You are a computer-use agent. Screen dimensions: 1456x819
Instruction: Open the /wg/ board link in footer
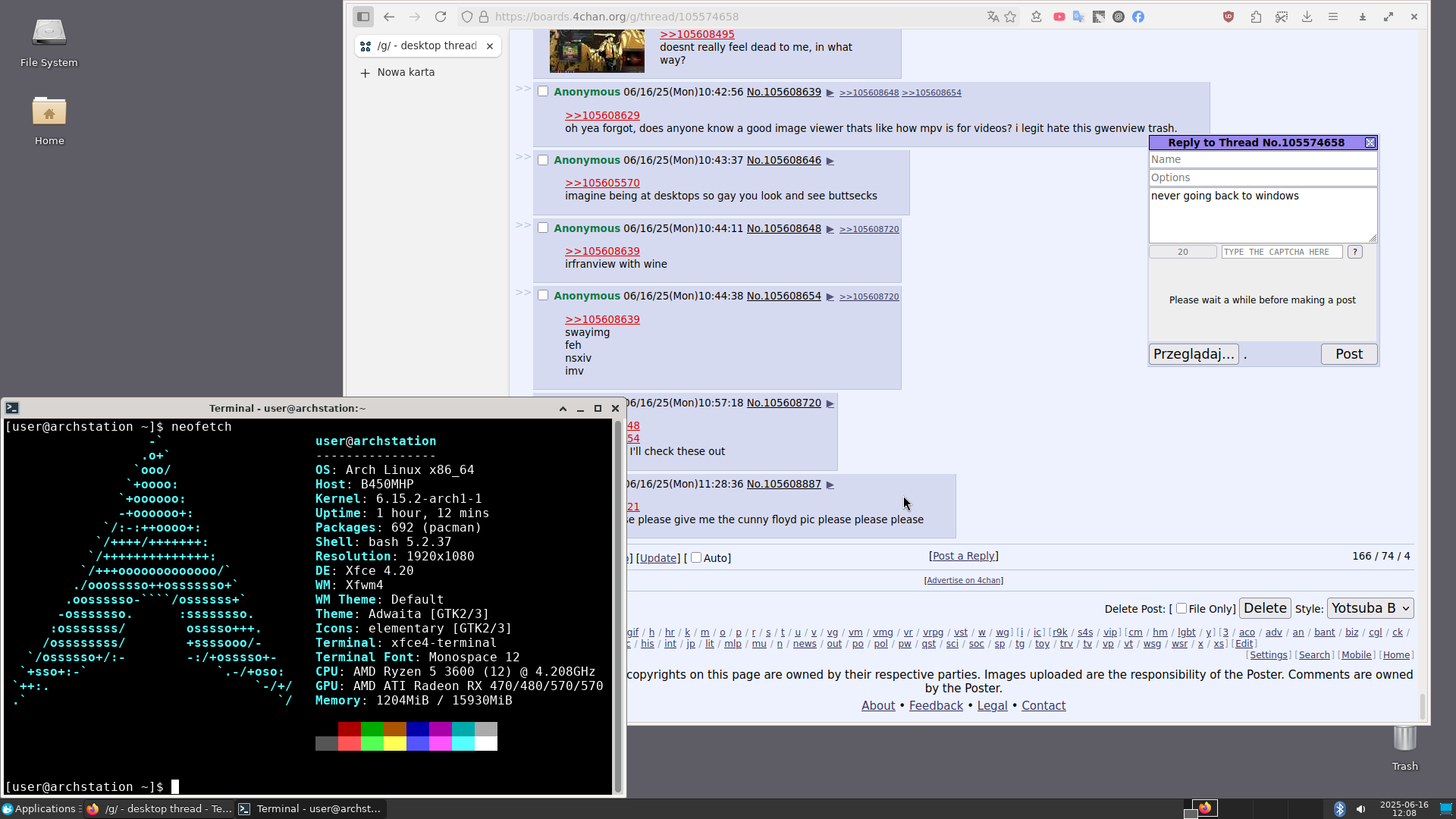coord(1002,632)
